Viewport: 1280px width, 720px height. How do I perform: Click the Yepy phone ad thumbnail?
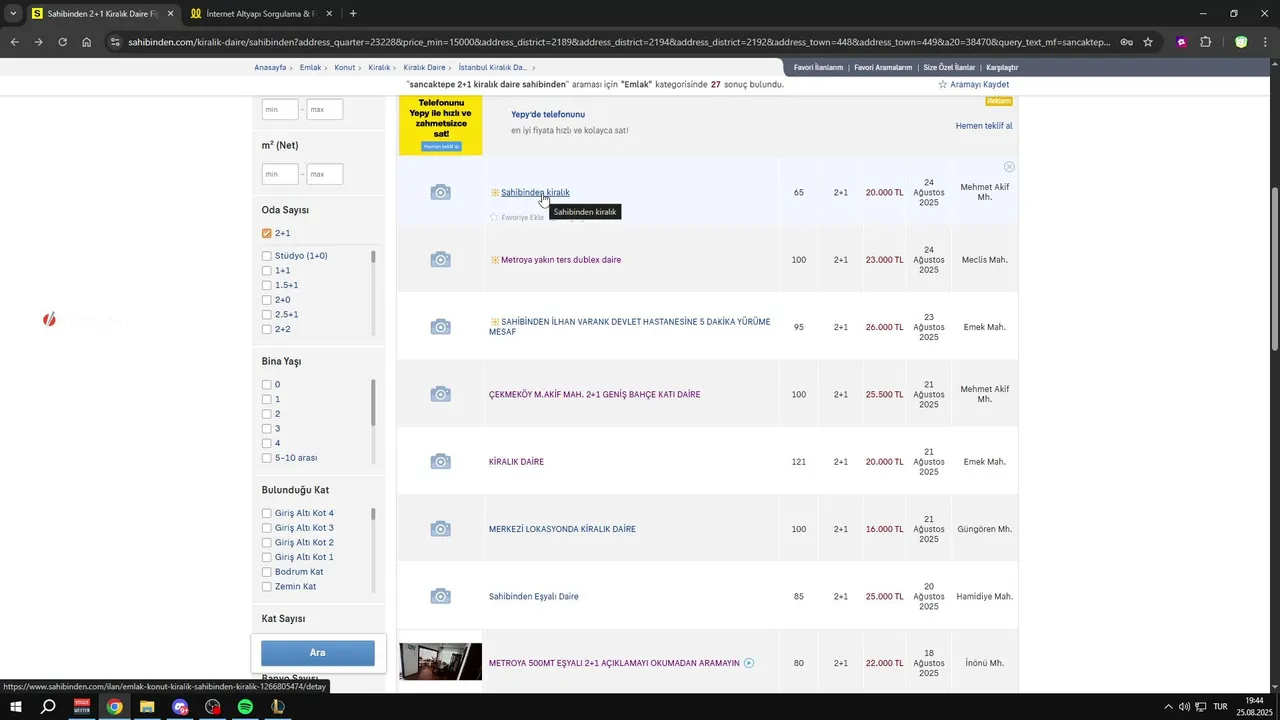(440, 125)
